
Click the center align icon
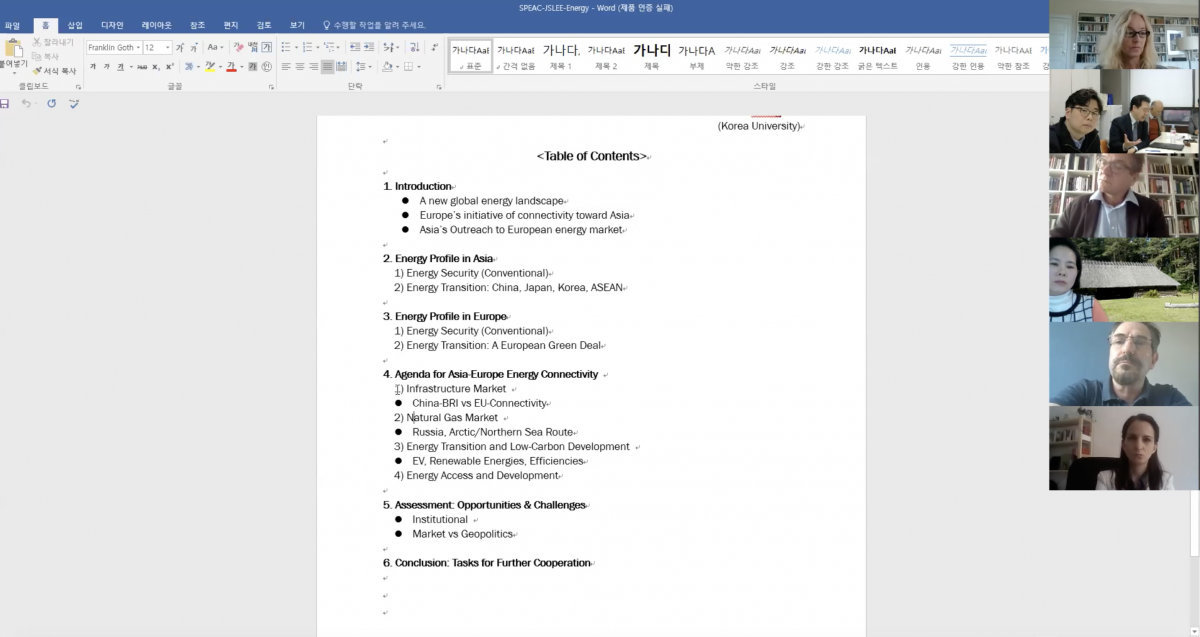[x=300, y=67]
